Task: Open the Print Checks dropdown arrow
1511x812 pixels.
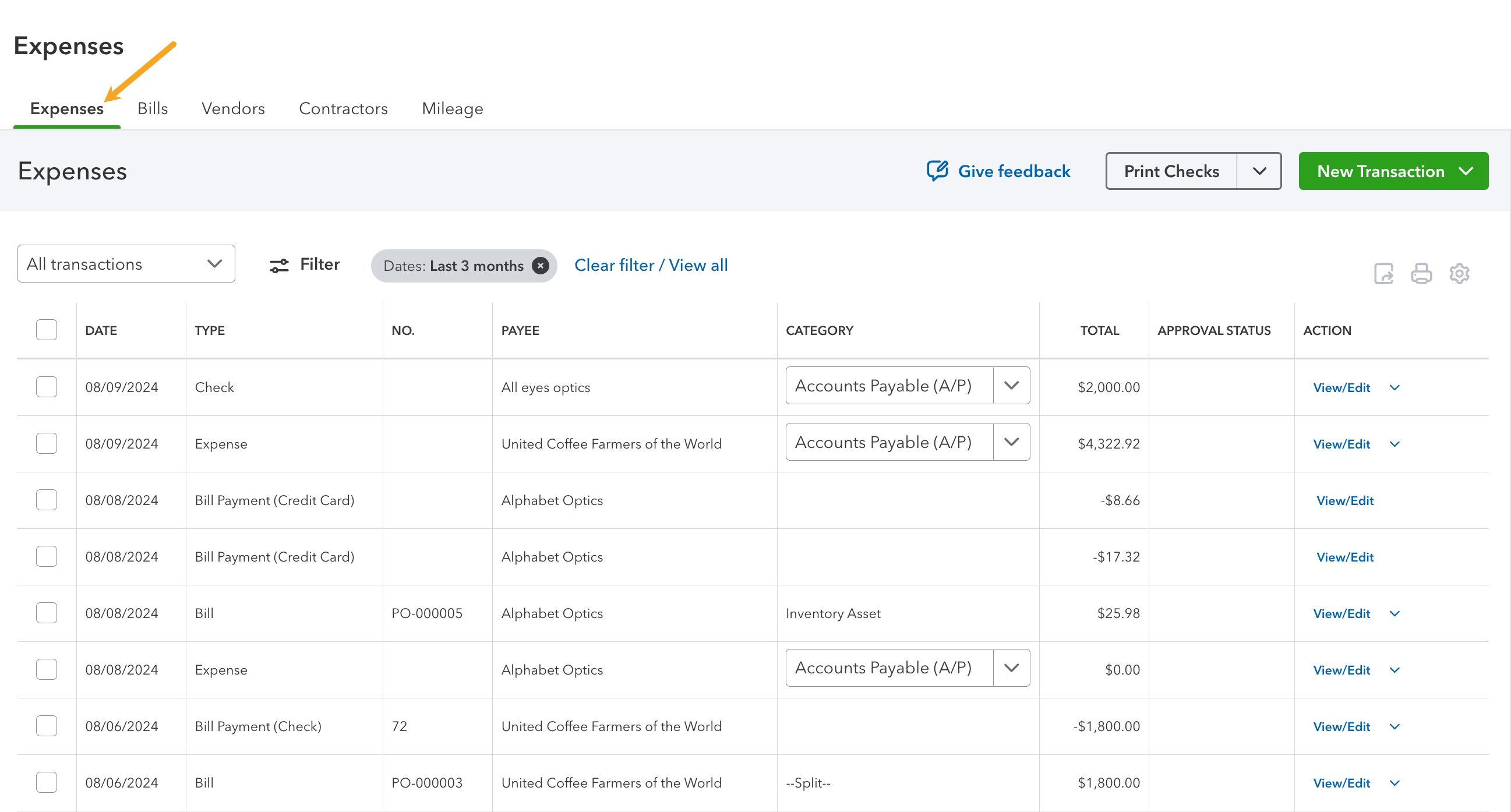Action: tap(1259, 171)
